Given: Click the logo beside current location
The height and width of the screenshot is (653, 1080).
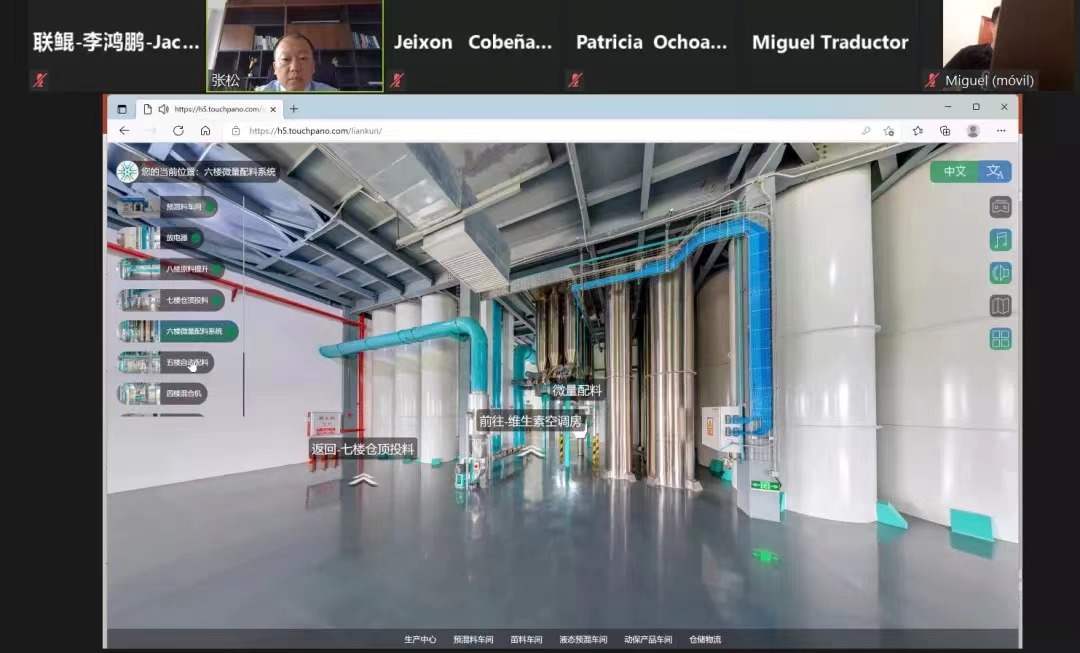Looking at the screenshot, I should click(x=127, y=172).
